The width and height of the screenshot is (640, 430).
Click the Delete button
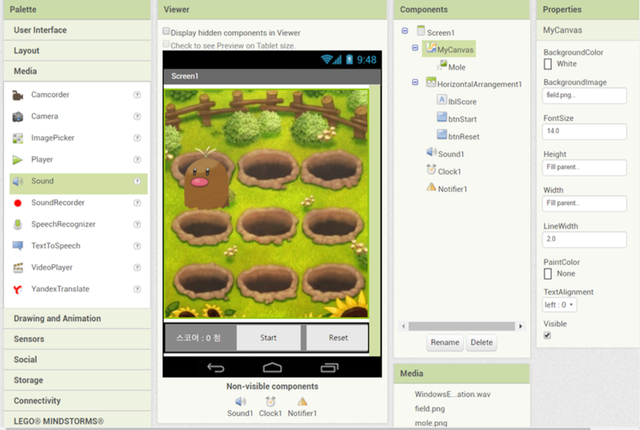482,342
